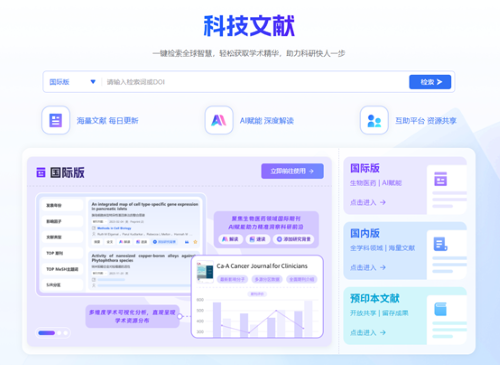Screen dimensions: 500x365
Task: Click the 海量文献 每日更新 document icon
Action: click(56, 120)
